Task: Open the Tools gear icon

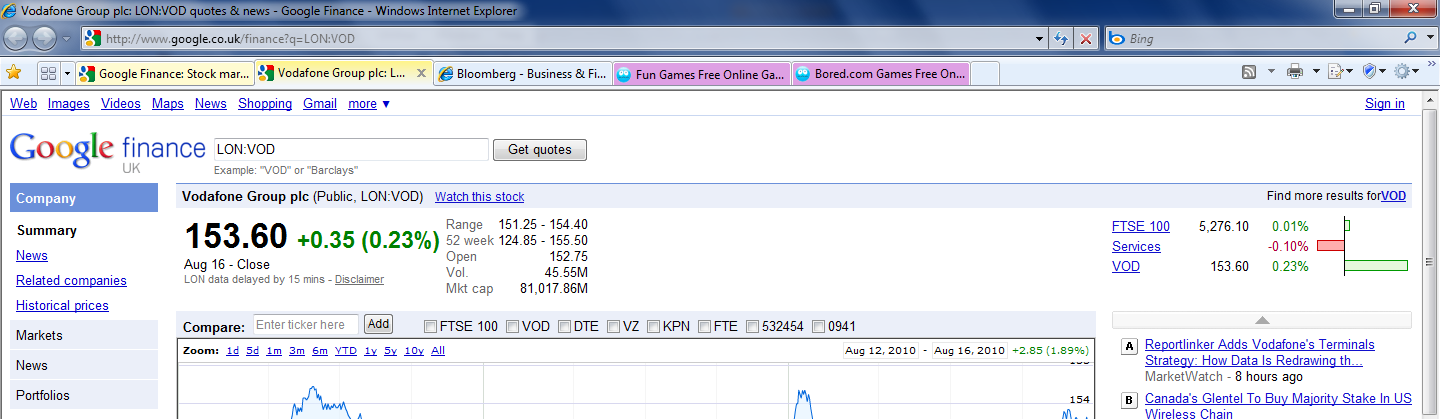Action: 1403,72
